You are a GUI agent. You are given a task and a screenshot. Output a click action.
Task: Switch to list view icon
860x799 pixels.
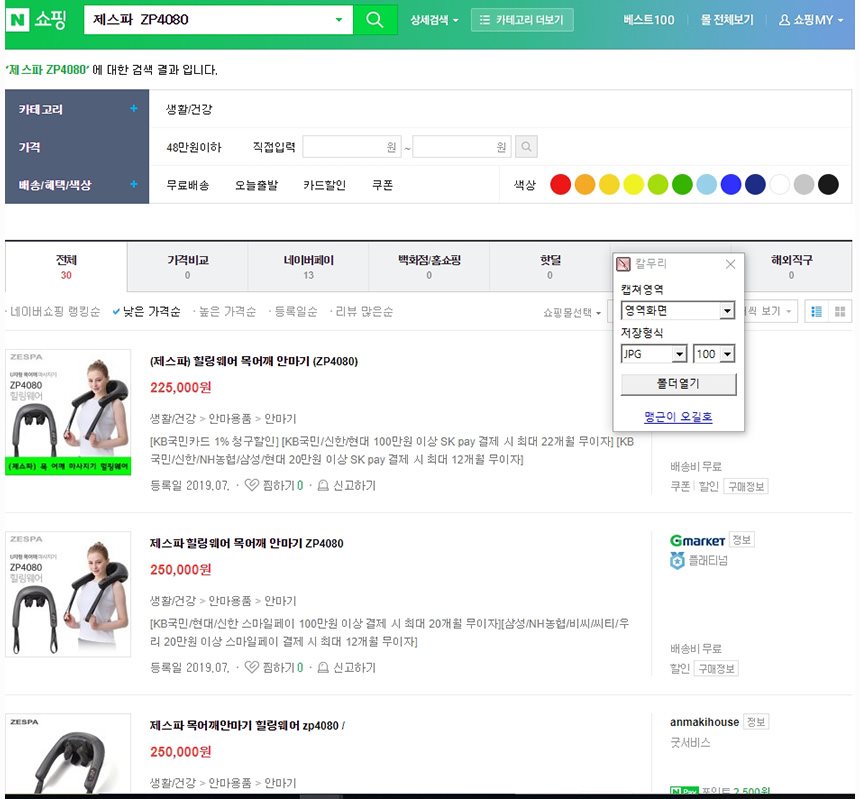tap(816, 311)
